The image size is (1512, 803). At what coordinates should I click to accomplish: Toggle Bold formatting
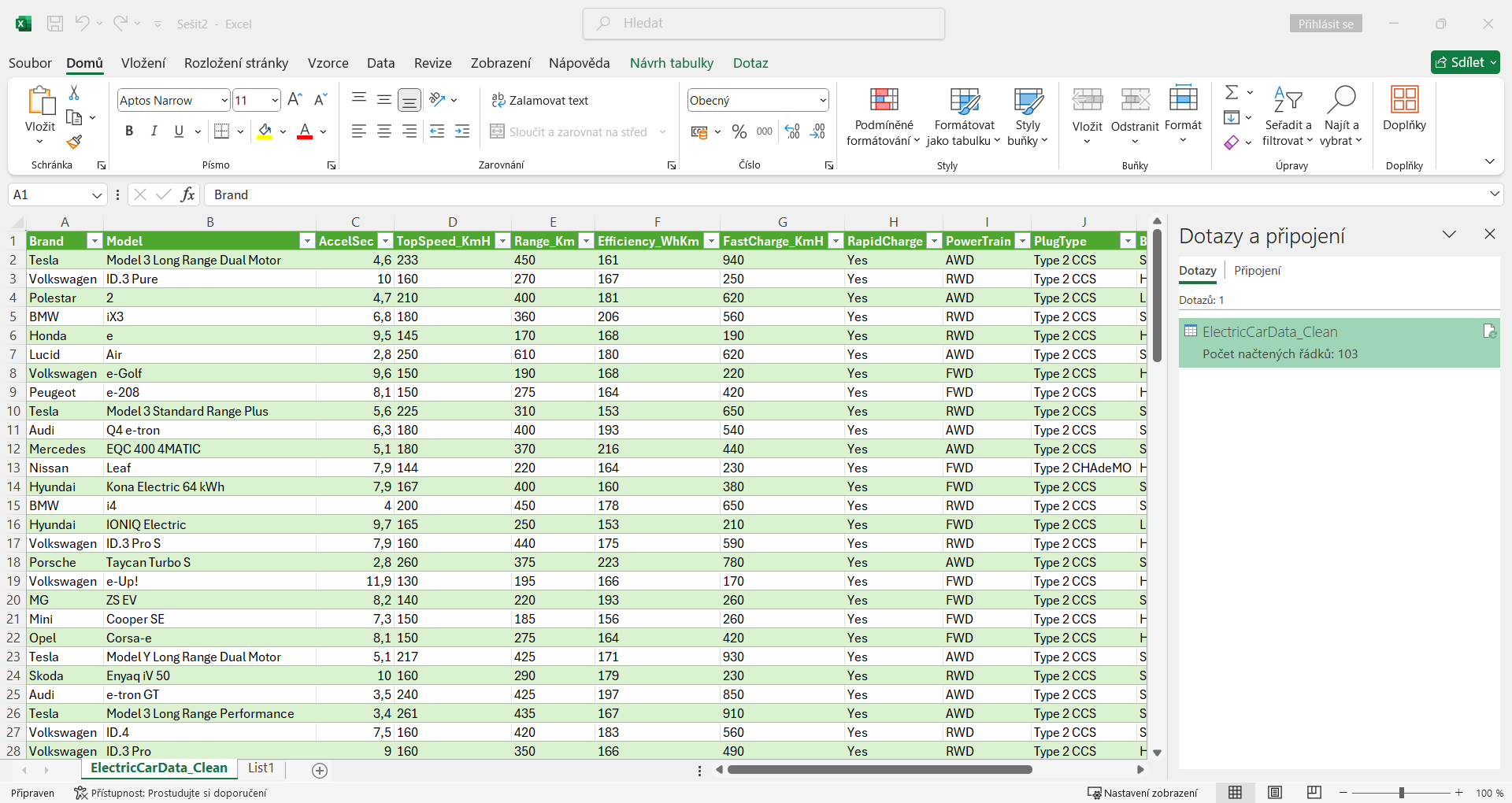click(129, 131)
